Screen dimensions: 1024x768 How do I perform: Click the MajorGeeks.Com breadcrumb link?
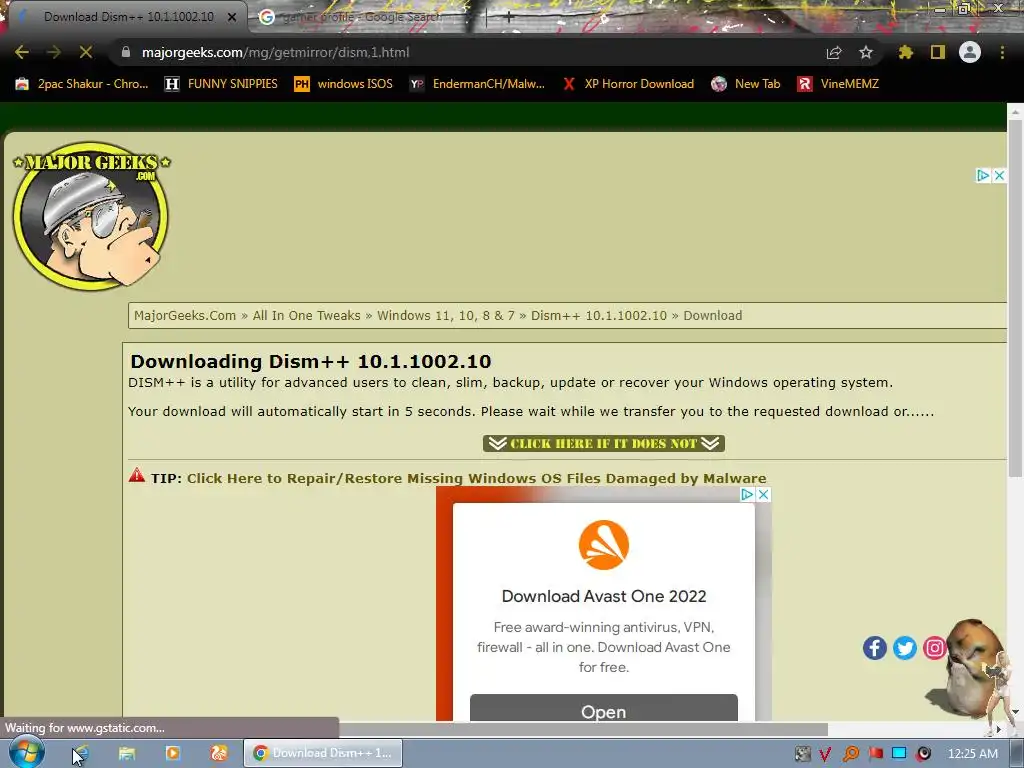click(185, 315)
